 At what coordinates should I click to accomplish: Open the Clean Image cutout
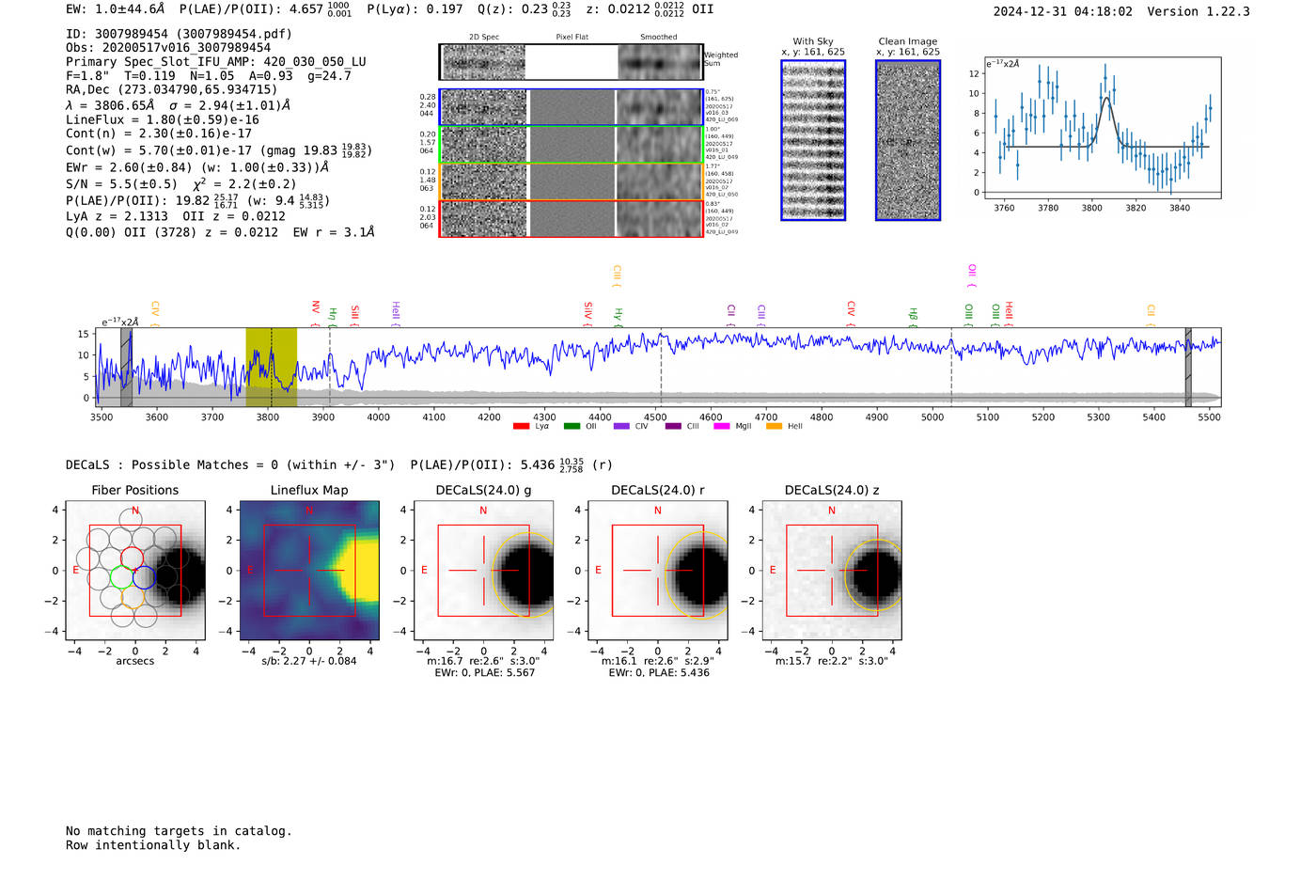click(x=908, y=140)
